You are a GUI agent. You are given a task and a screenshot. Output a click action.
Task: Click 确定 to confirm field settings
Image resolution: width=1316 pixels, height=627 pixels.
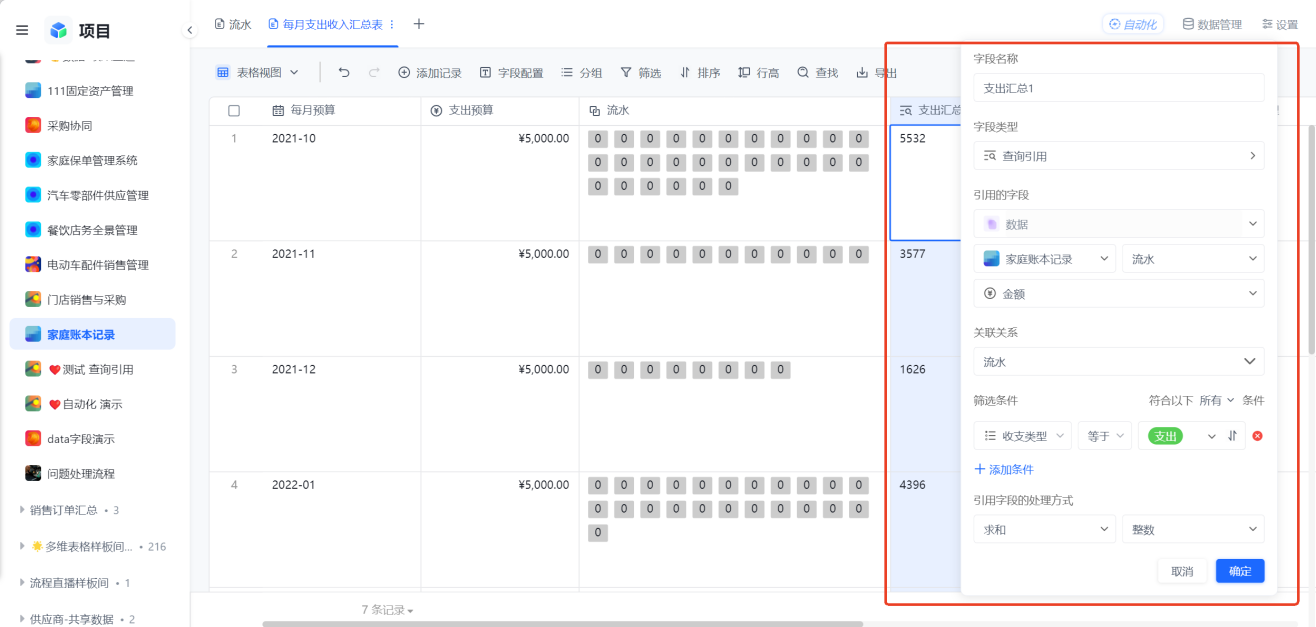[1240, 571]
